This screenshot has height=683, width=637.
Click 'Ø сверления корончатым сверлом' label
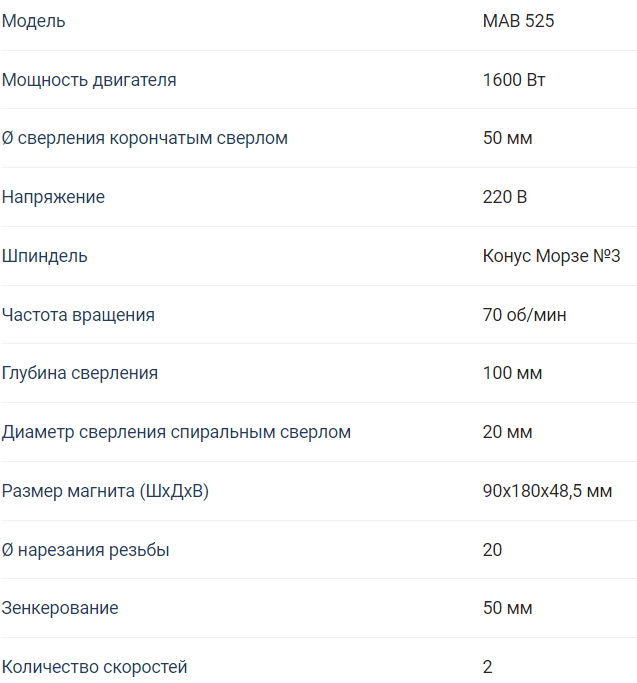145,138
